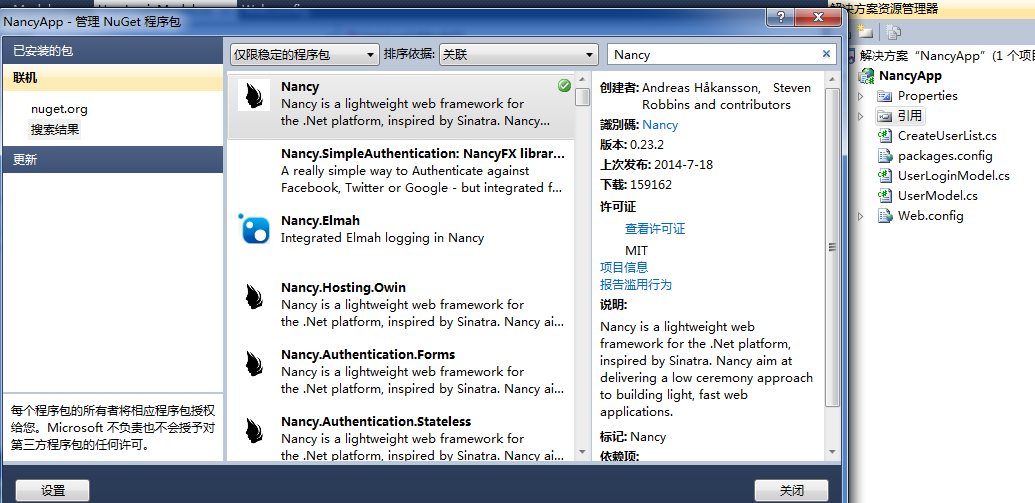Click the green installed checkmark on Nancy
Viewport: 1035px width, 503px height.
(x=564, y=85)
